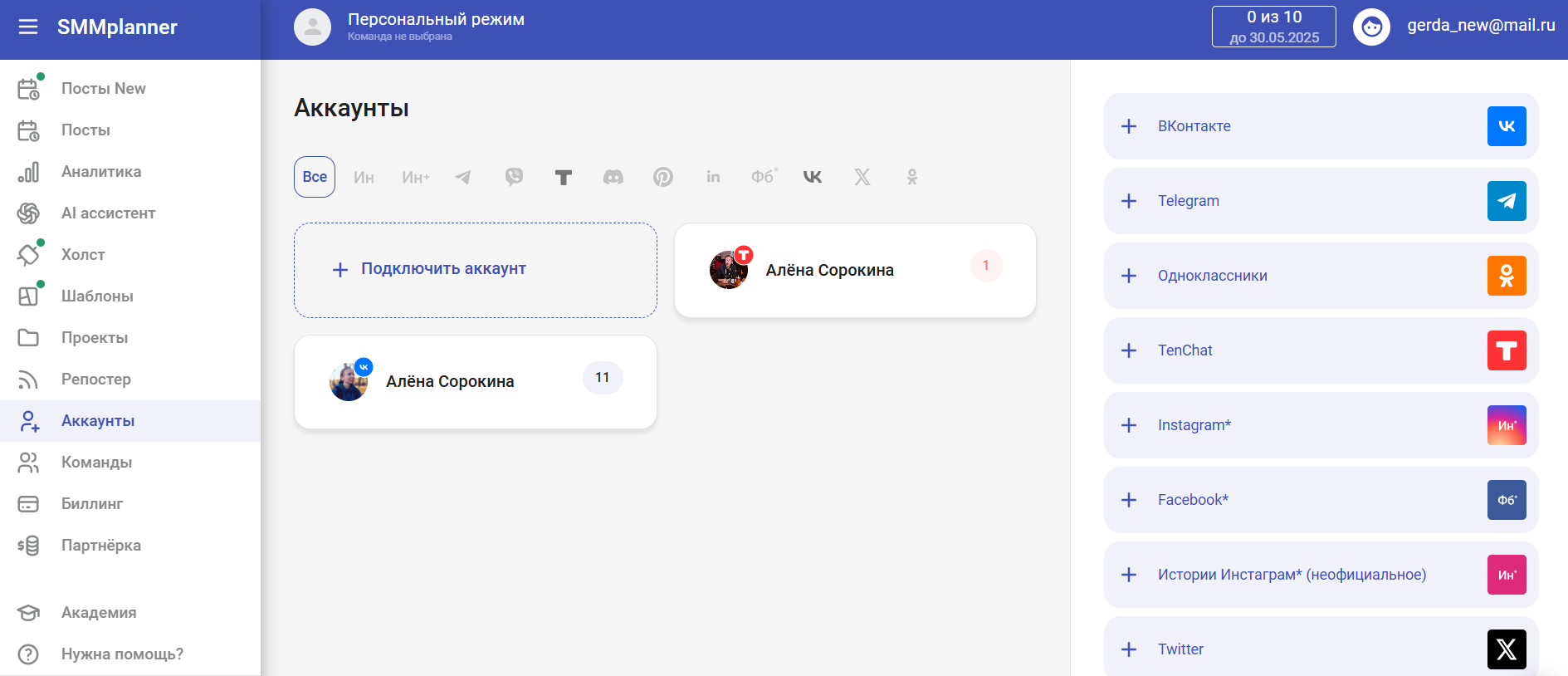Add Истории Инстаграм* (неофициальное) account
Screen dimensions: 1568x676
(1321, 575)
